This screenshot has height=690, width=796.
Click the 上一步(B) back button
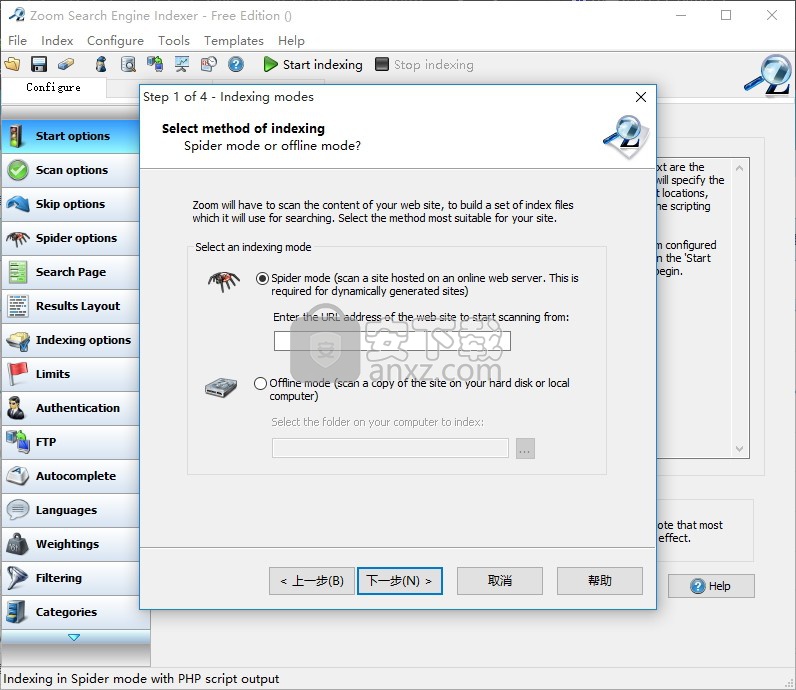312,581
